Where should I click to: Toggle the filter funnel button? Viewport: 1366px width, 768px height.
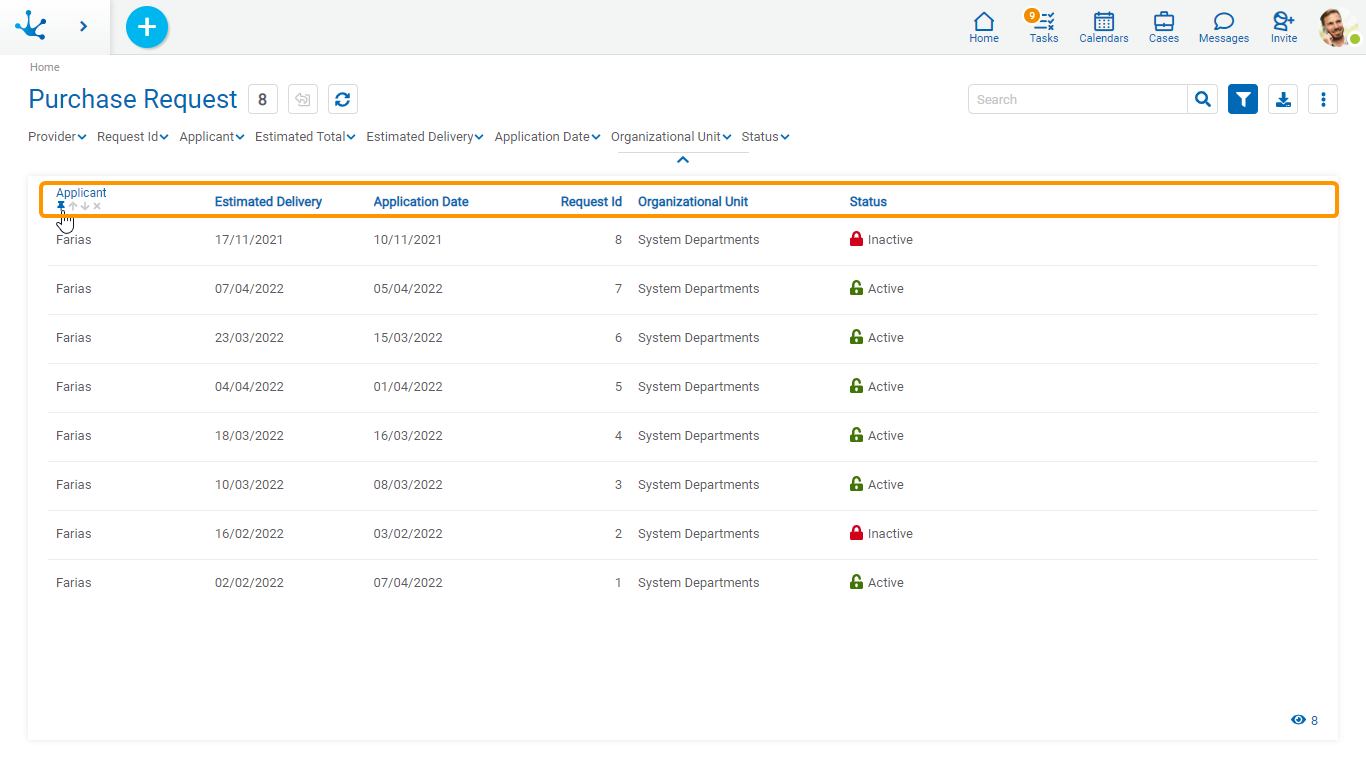[x=1243, y=99]
